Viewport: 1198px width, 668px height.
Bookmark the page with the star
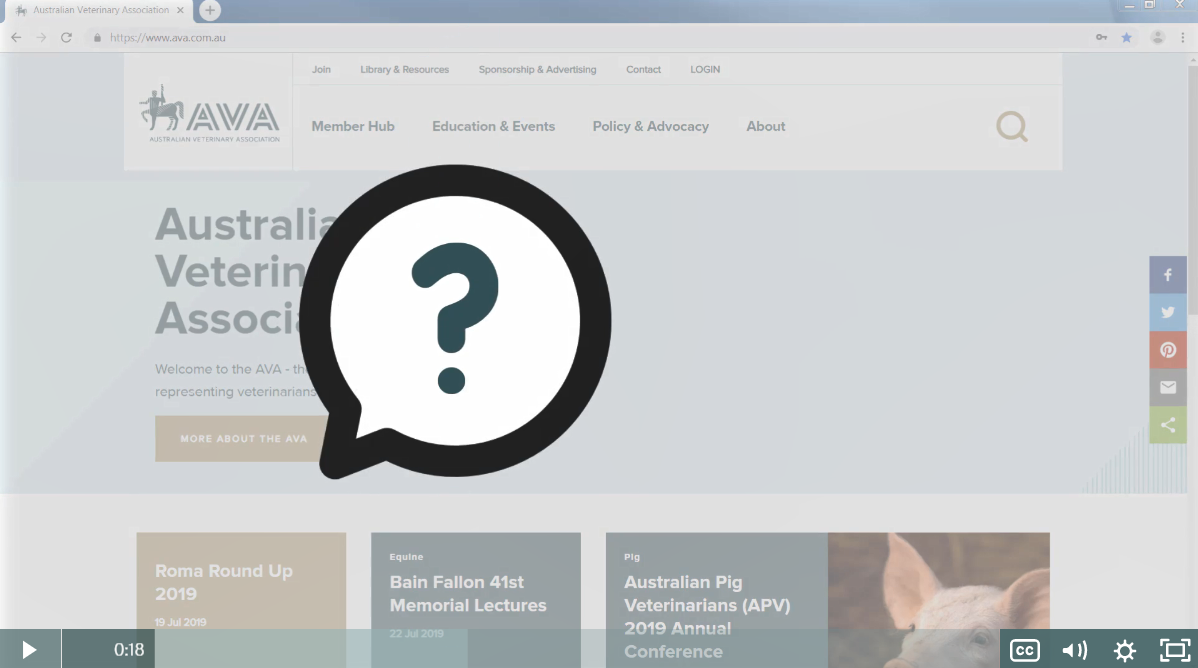click(1126, 37)
